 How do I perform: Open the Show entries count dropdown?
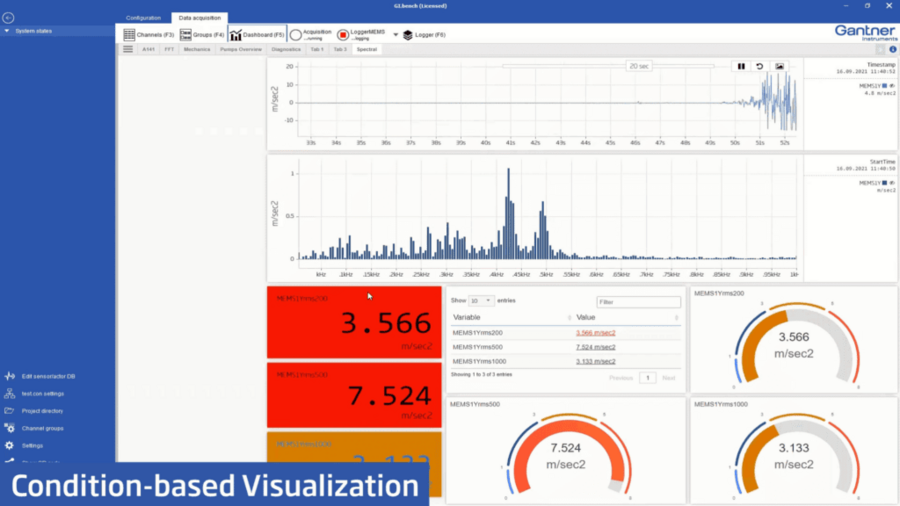pyautogui.click(x=481, y=300)
